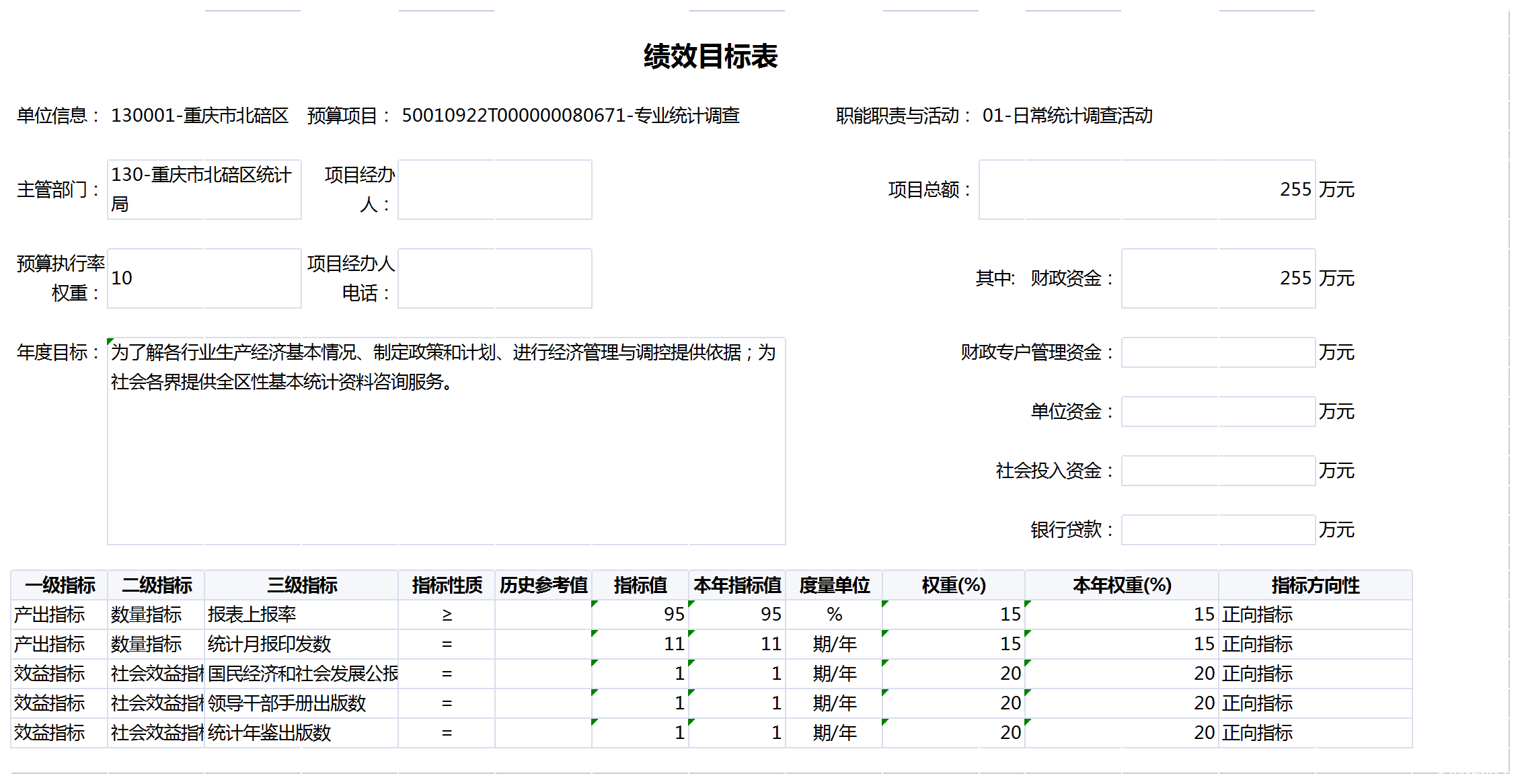Image resolution: width=1520 pixels, height=784 pixels.
Task: Select the 领导干部手册出版数 cell
Action: [301, 703]
